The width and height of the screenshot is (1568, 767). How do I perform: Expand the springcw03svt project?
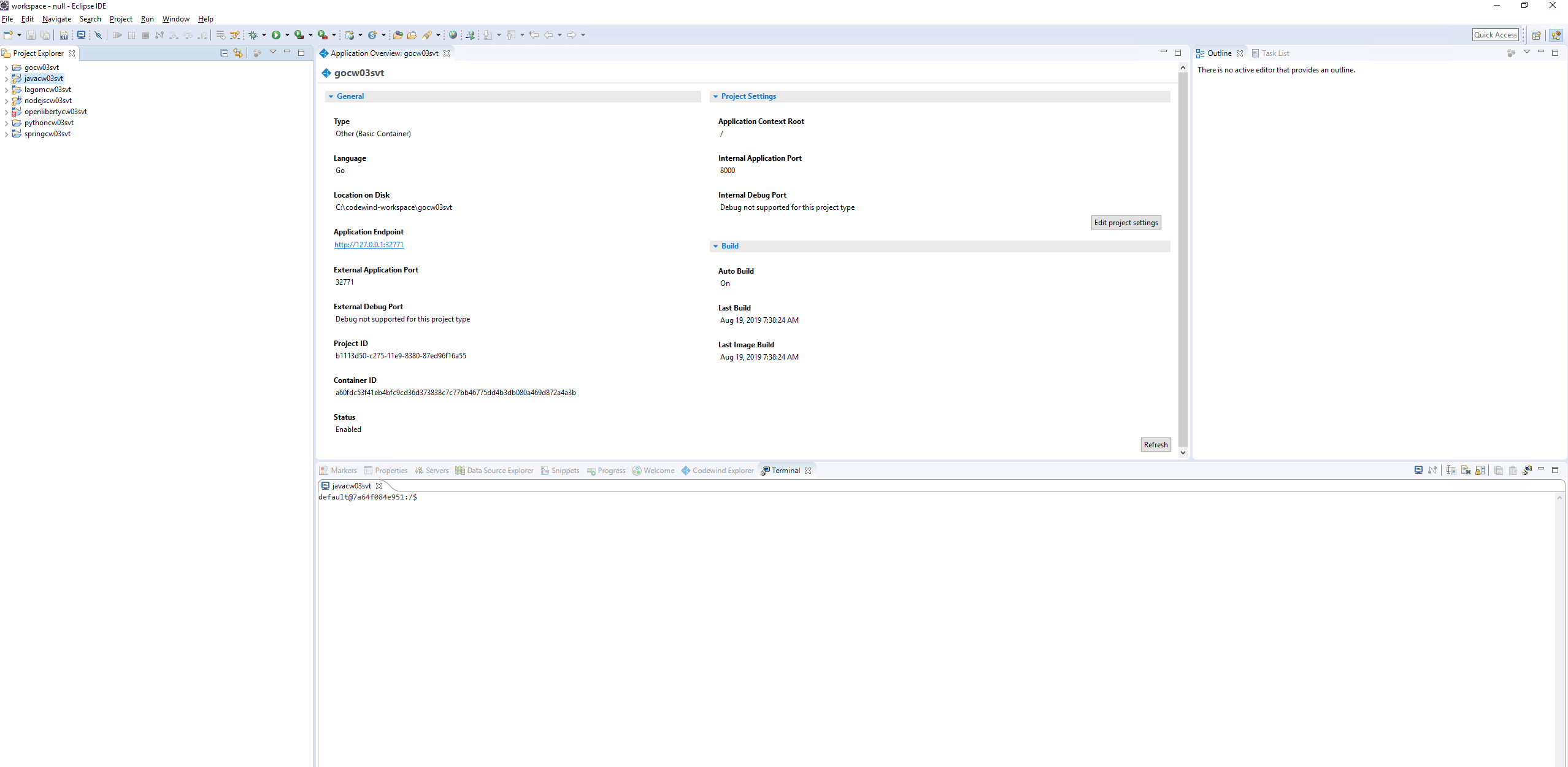(6, 134)
